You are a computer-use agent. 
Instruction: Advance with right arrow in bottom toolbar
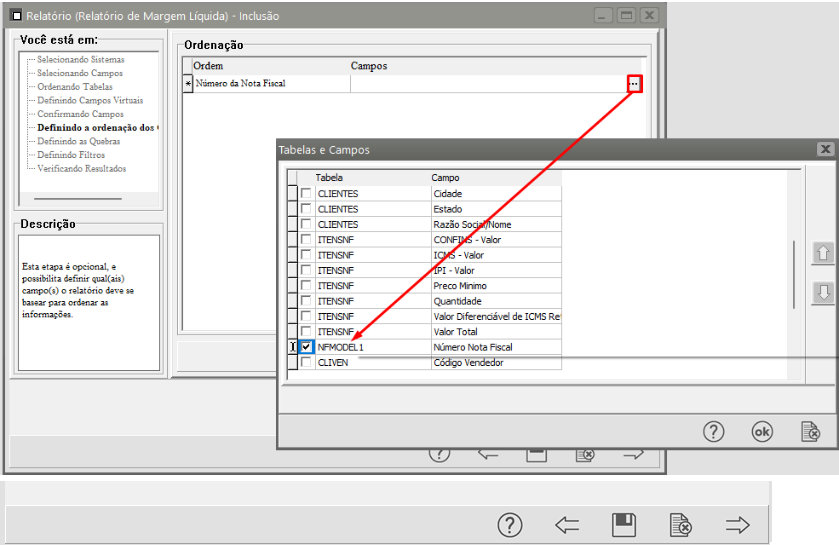pos(738,524)
